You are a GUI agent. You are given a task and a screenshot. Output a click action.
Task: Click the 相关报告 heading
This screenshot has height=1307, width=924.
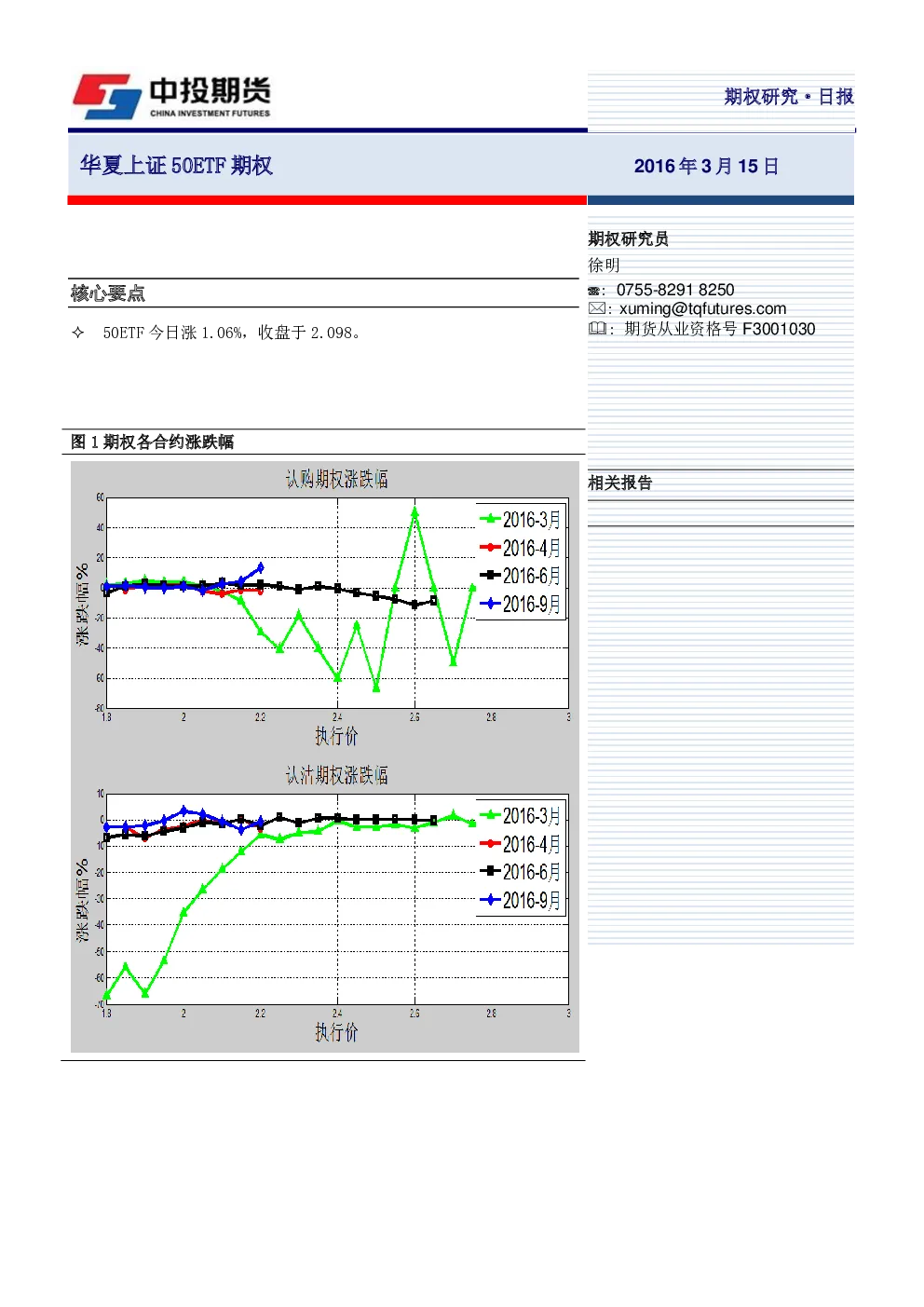tap(619, 483)
